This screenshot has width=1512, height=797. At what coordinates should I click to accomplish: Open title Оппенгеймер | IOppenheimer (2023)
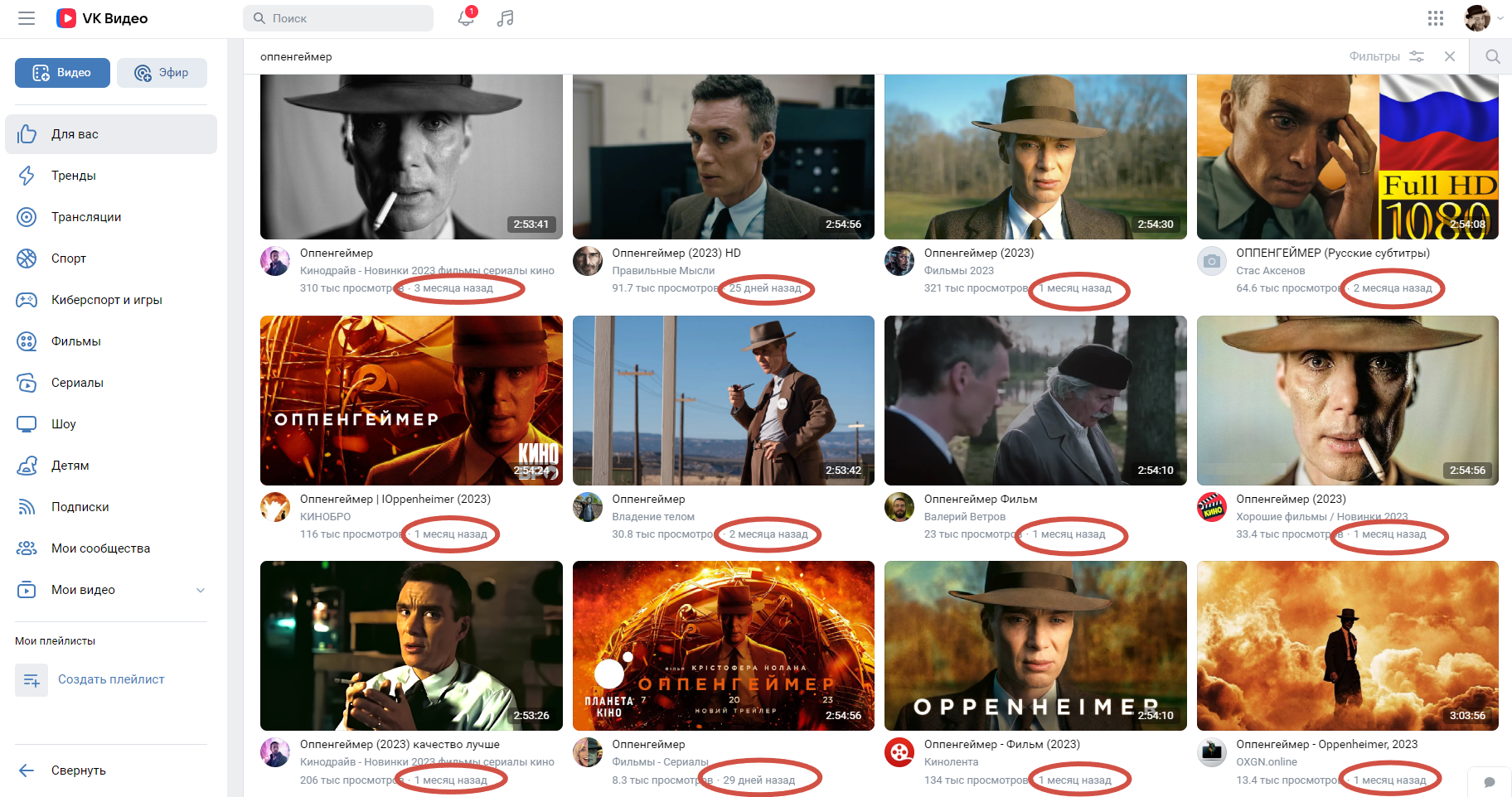(395, 499)
